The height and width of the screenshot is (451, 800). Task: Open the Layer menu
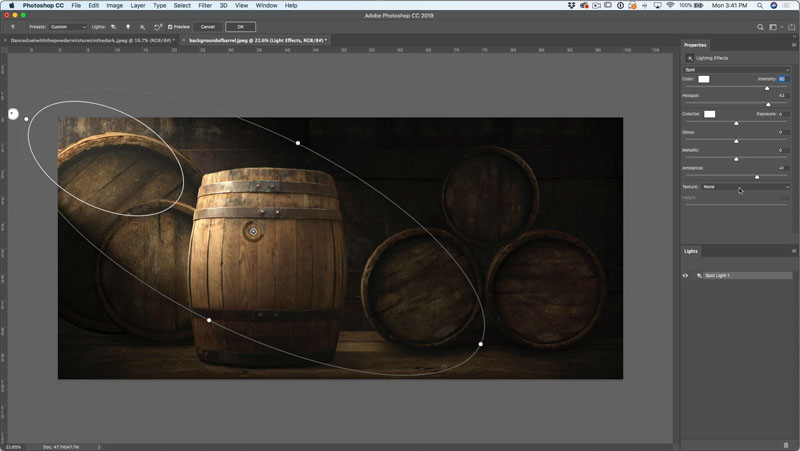(x=138, y=5)
